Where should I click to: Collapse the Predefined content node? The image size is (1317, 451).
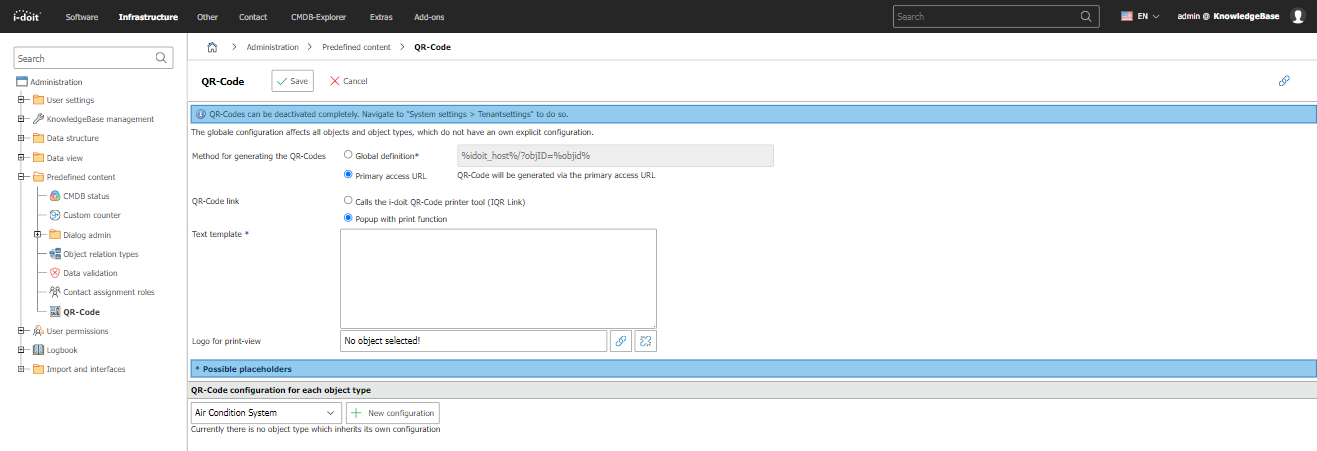(21, 177)
